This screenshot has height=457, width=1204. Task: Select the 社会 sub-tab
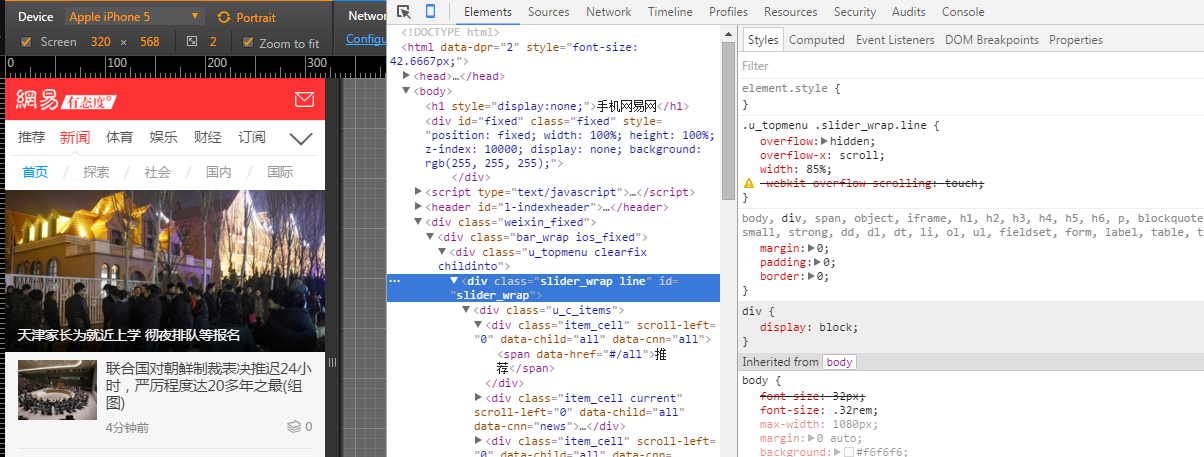[157, 172]
